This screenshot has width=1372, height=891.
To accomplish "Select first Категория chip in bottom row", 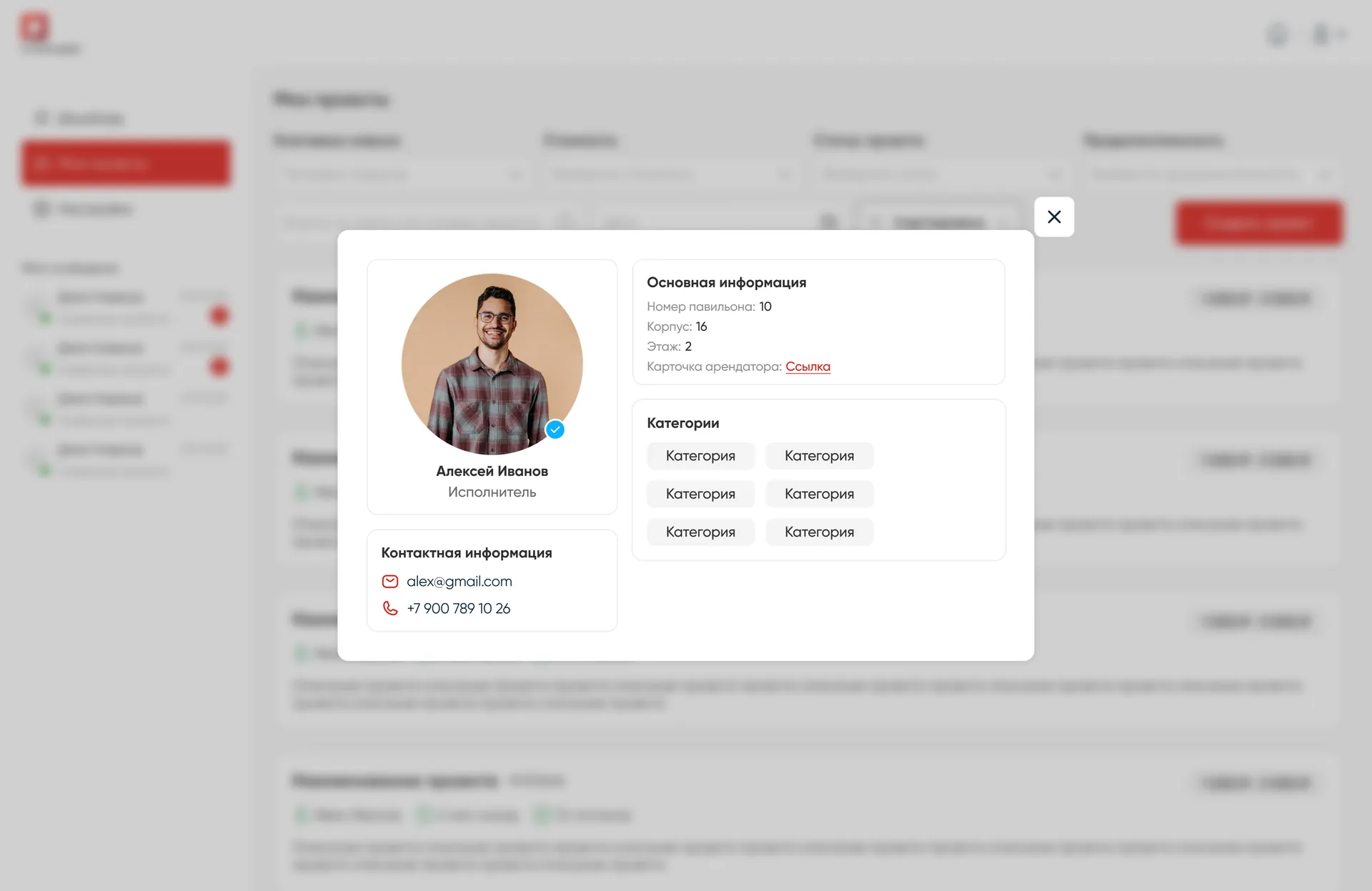I will click(700, 532).
